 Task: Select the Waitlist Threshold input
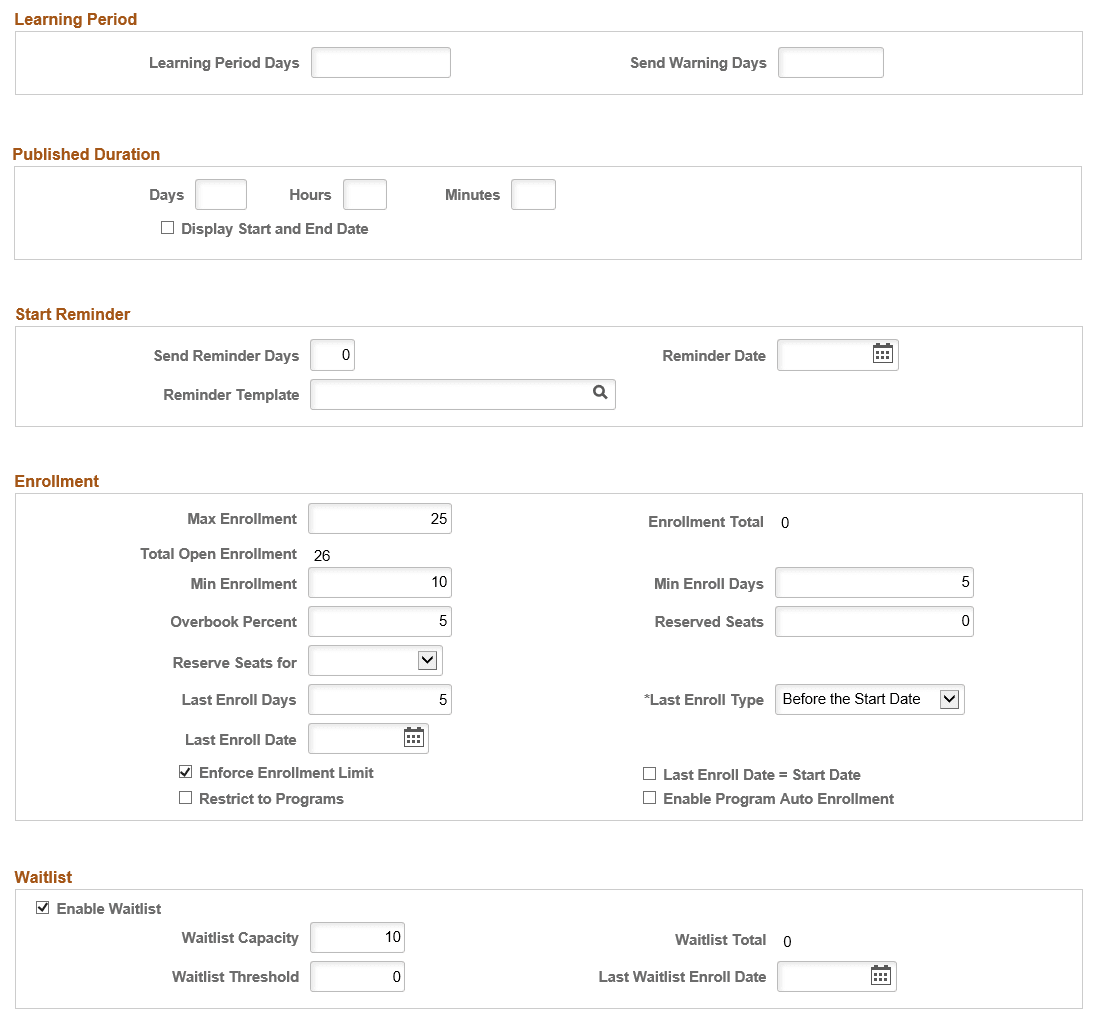[x=357, y=976]
